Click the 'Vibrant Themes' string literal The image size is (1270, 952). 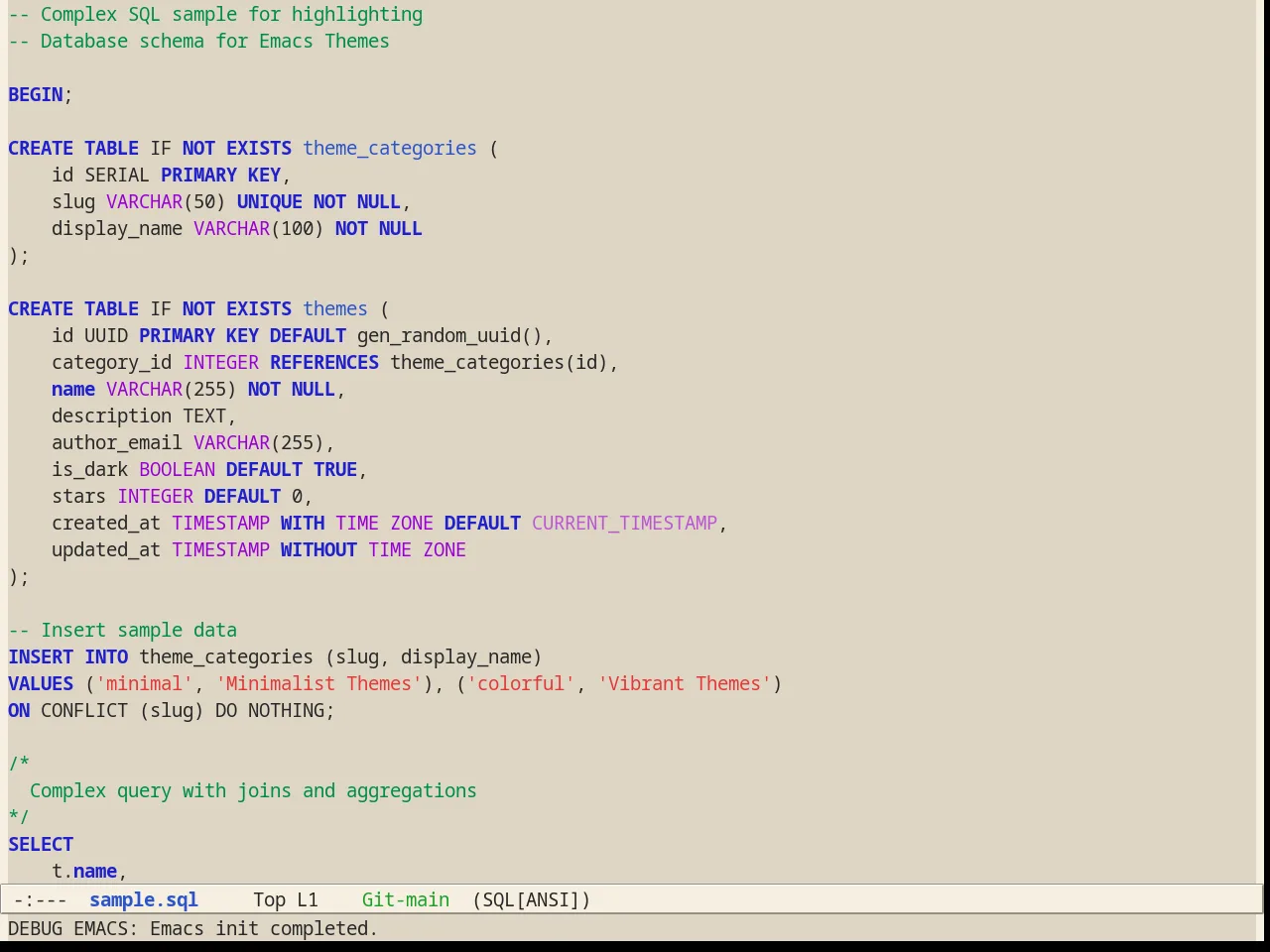pyautogui.click(x=685, y=683)
